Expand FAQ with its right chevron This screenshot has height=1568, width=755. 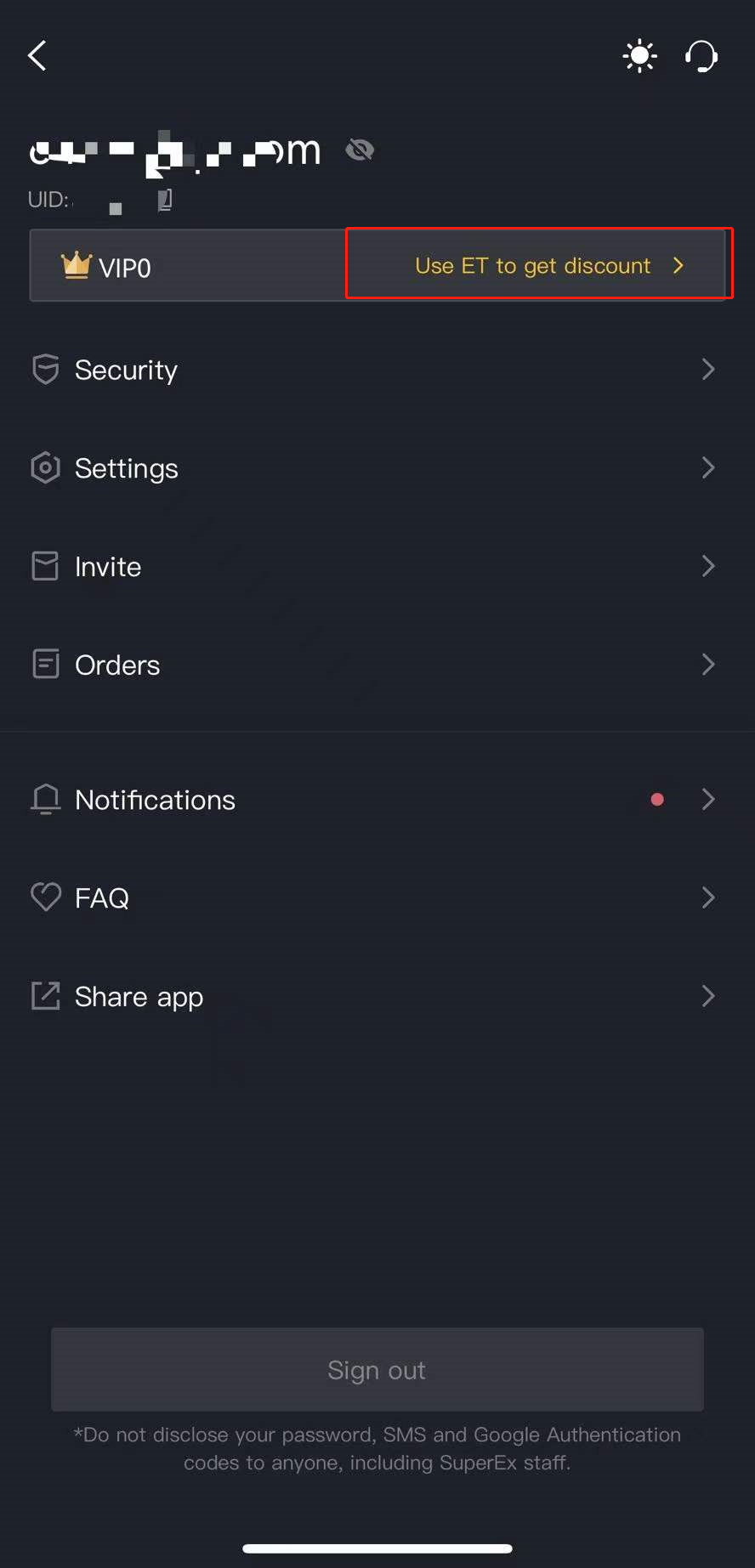click(x=708, y=897)
